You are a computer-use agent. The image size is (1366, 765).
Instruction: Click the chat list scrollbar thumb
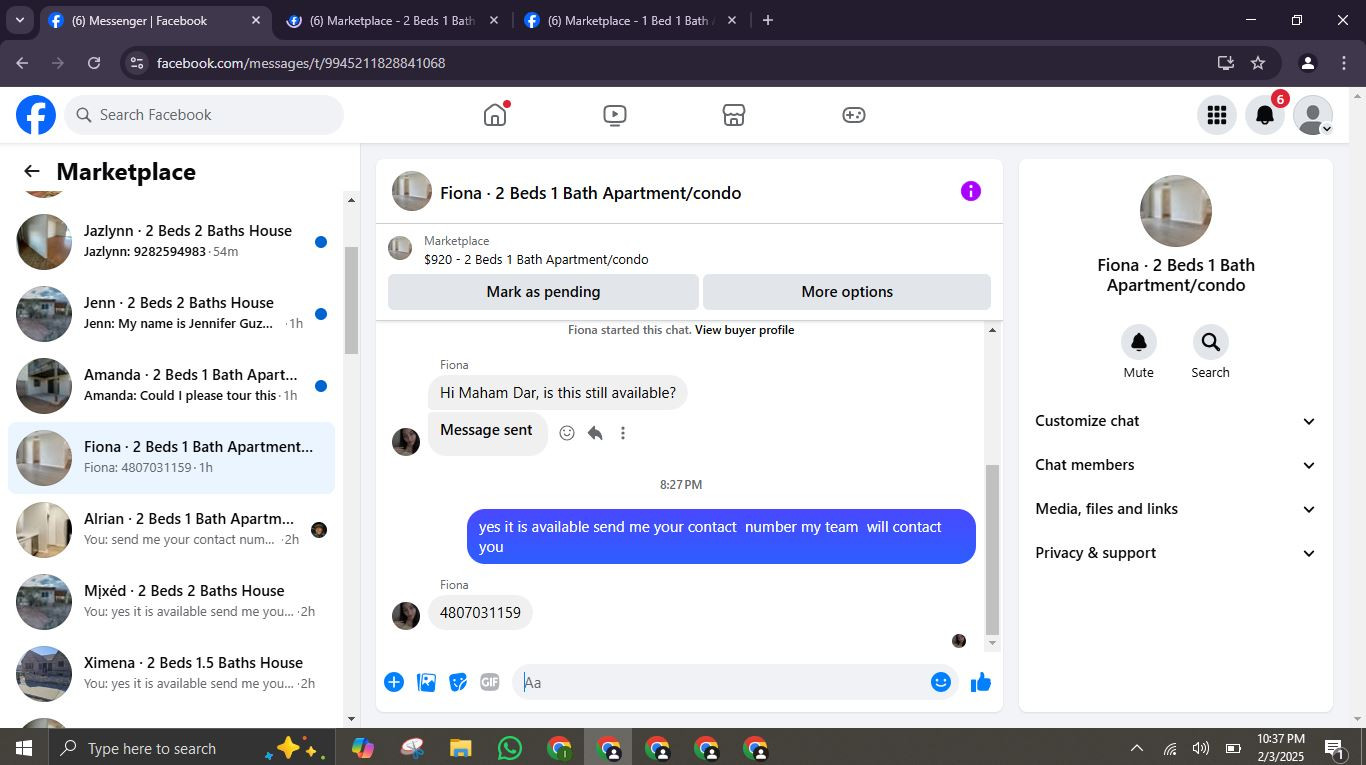(x=351, y=300)
